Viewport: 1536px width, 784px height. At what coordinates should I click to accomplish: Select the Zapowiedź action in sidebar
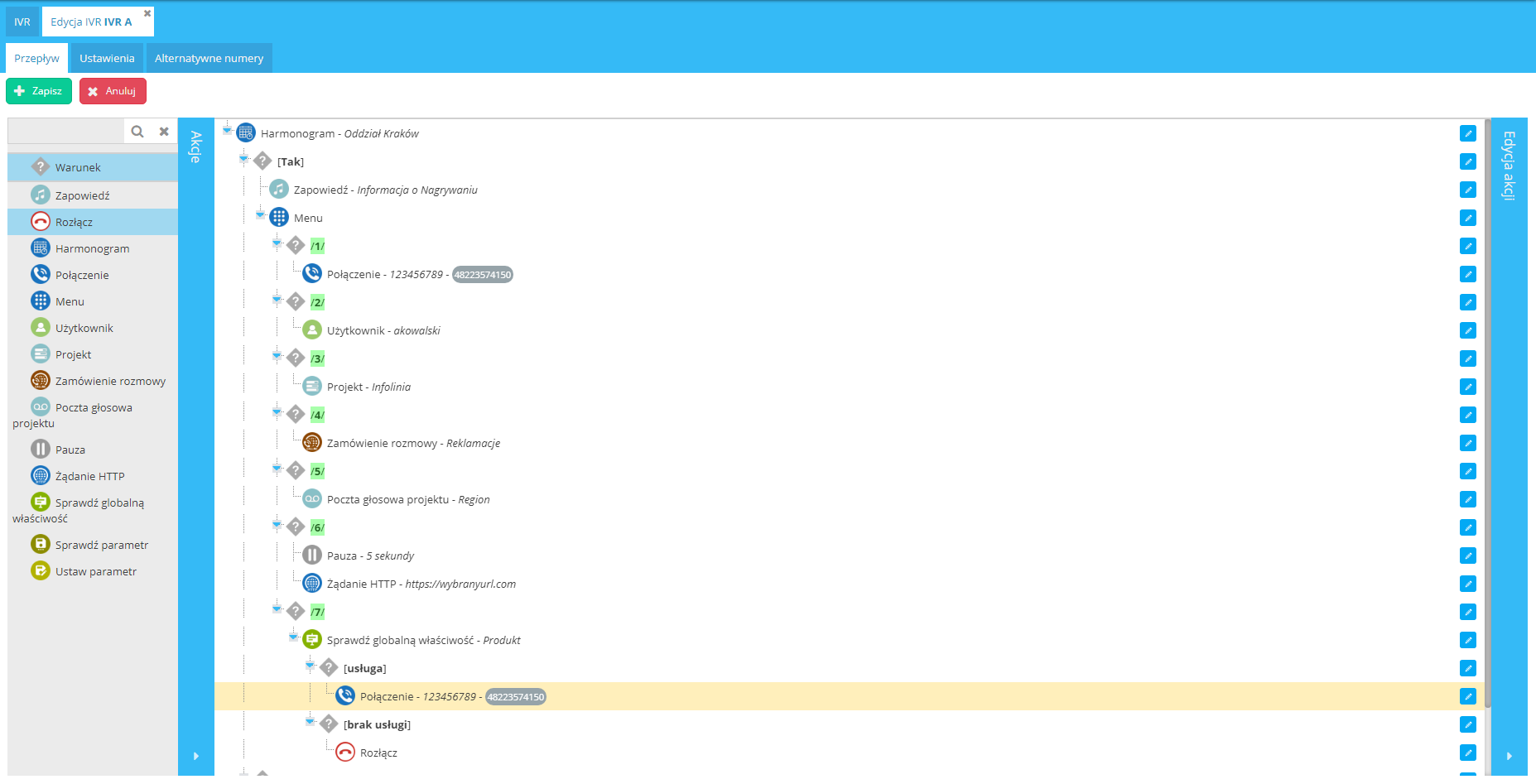93,195
